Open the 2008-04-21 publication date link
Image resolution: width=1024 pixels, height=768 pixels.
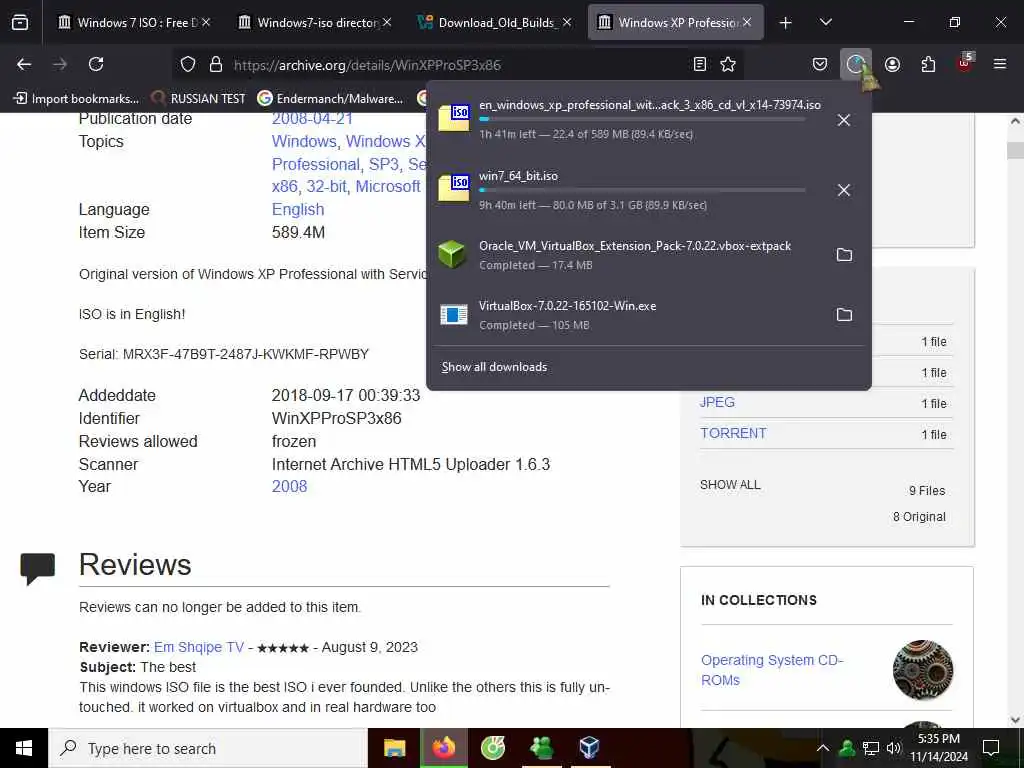tap(312, 119)
